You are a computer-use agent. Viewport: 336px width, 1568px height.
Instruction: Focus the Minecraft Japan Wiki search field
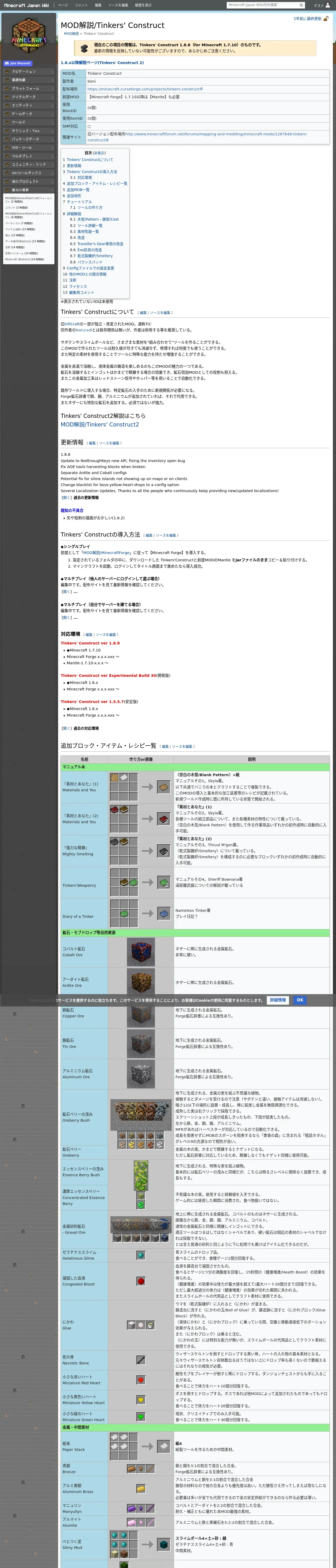[263, 5]
